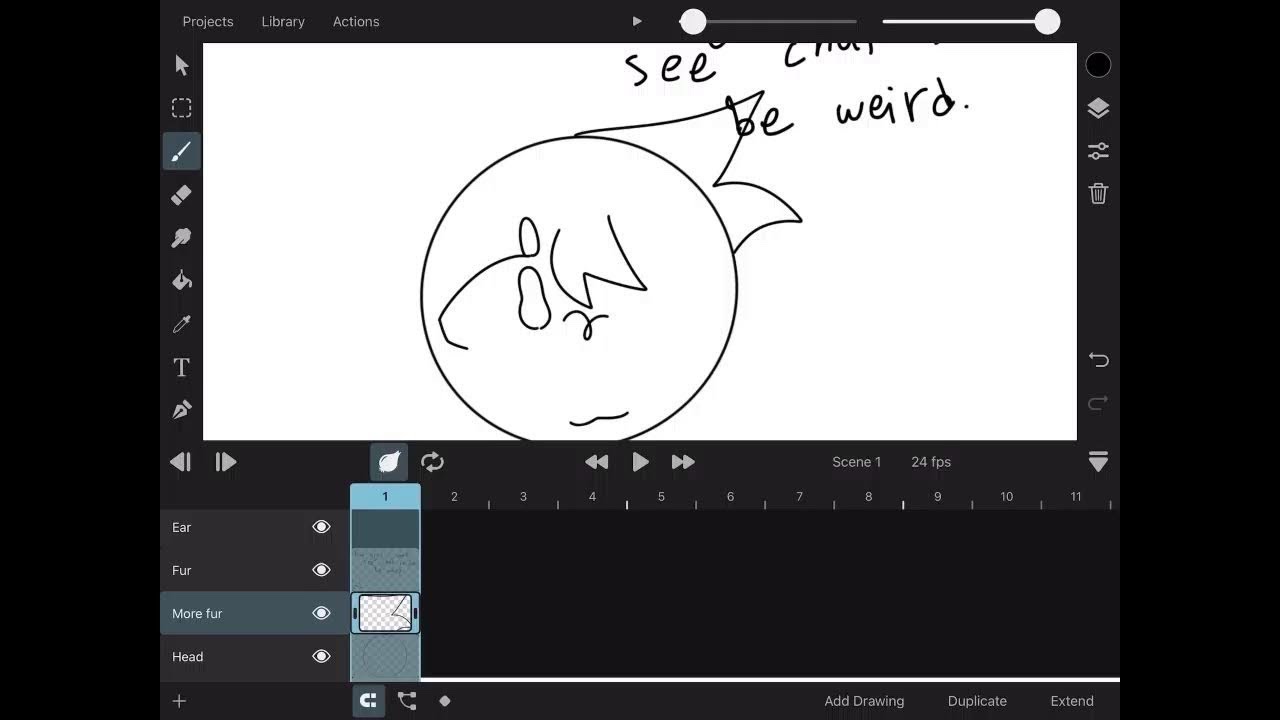This screenshot has width=1280, height=720.
Task: Collapse the timeline panel arrow
Action: [x=1098, y=462]
